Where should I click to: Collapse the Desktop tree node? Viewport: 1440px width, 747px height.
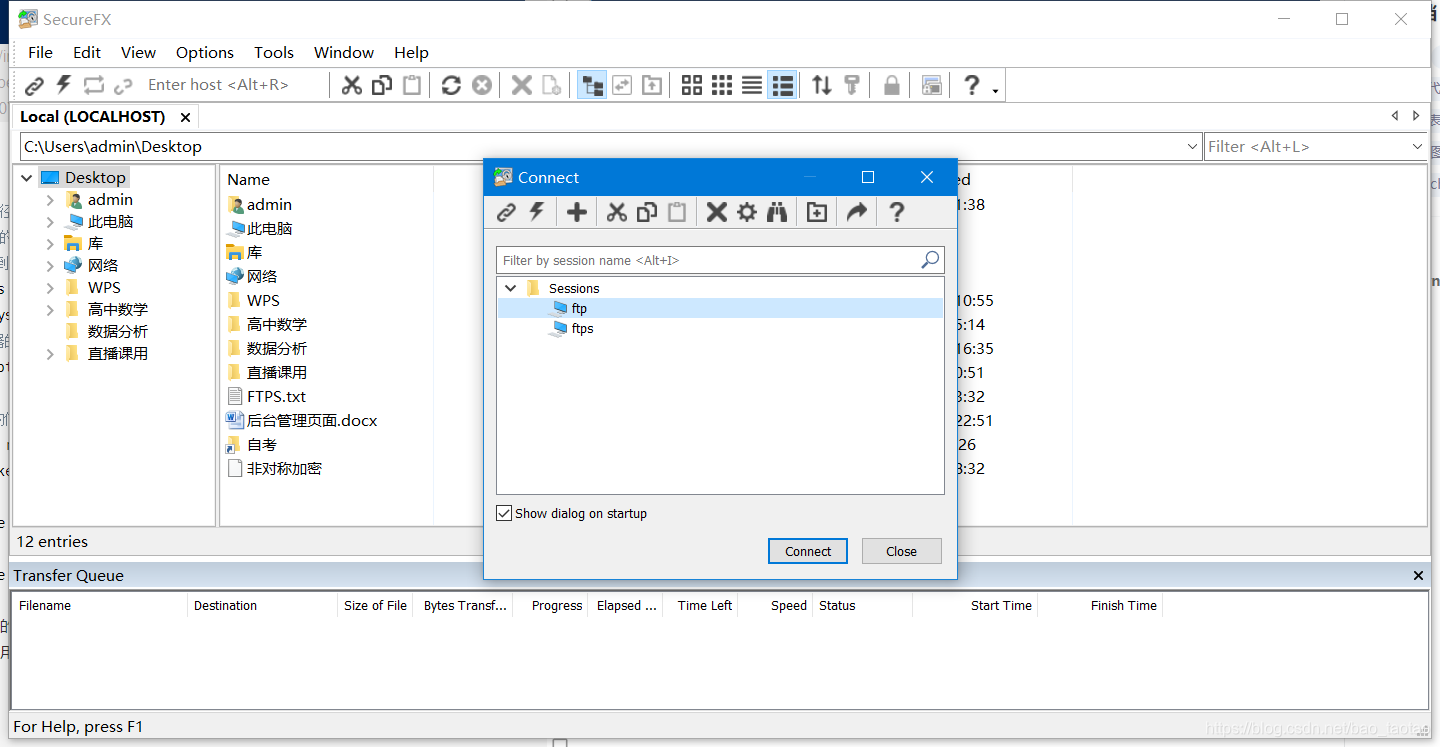pyautogui.click(x=27, y=178)
